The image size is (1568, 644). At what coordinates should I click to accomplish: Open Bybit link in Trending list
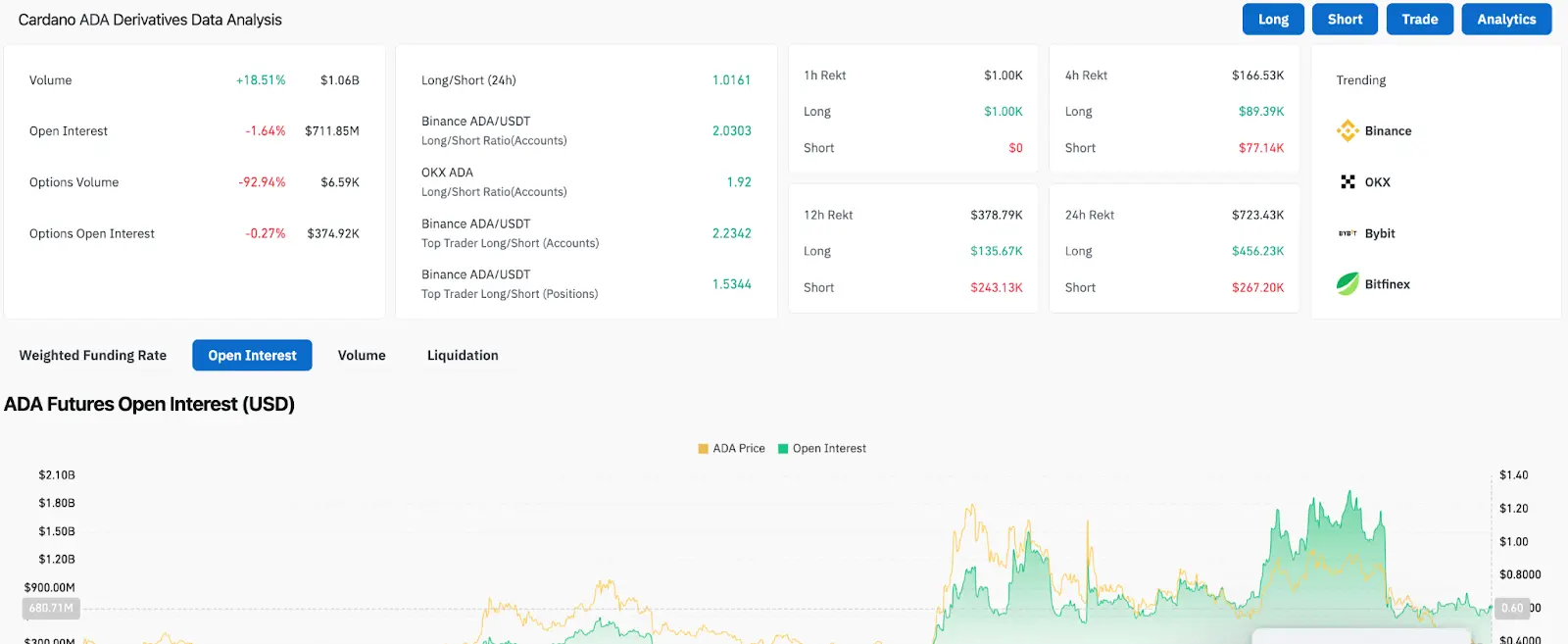[x=1380, y=233]
